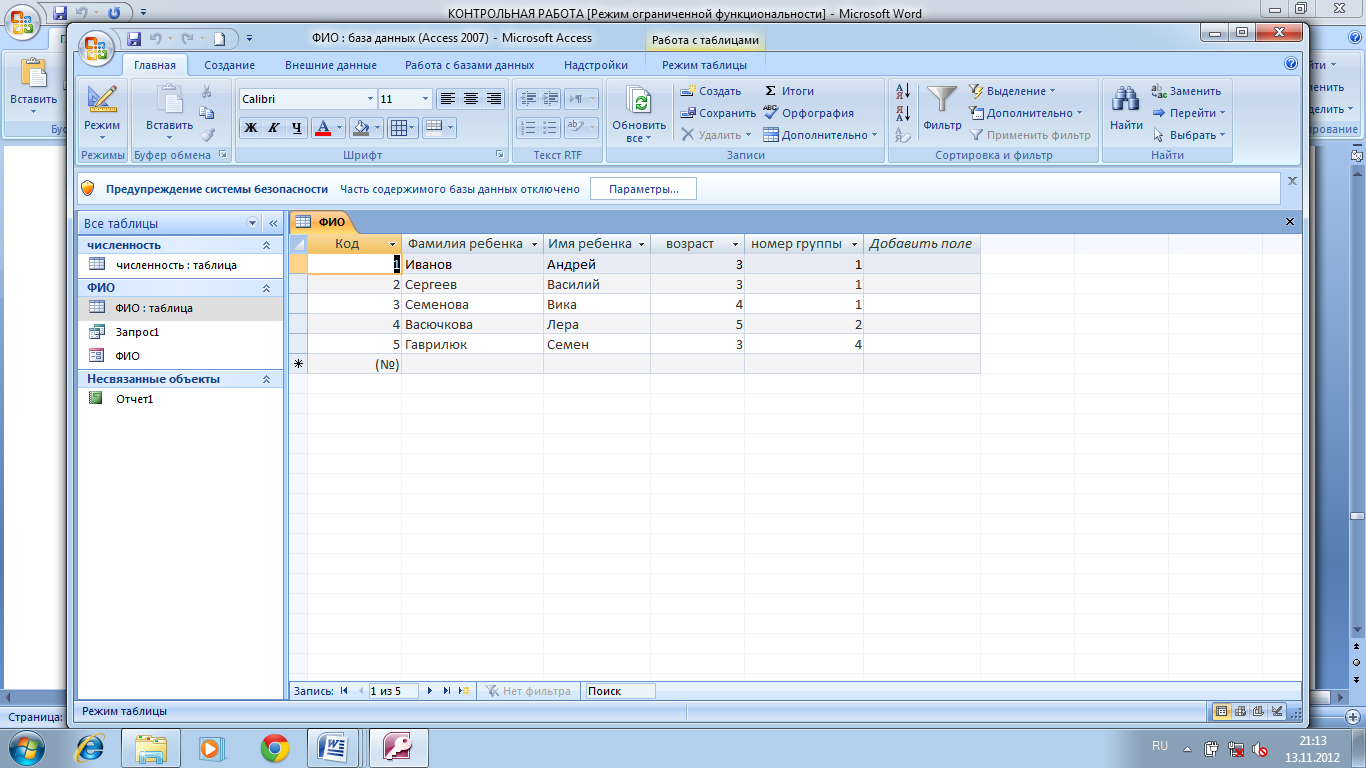The image size is (1366, 768).
Task: Click the Итоги sigma totals button
Action: [x=789, y=91]
